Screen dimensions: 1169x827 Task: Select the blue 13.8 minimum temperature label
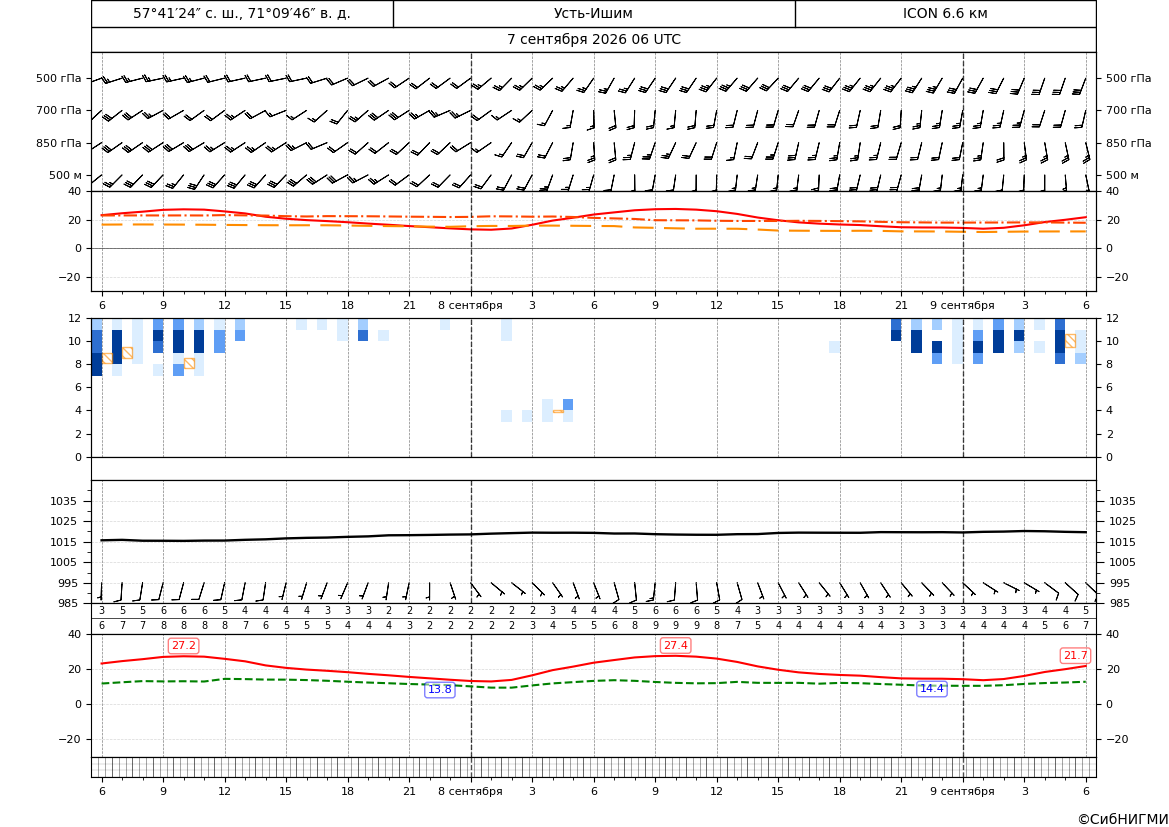tap(439, 690)
